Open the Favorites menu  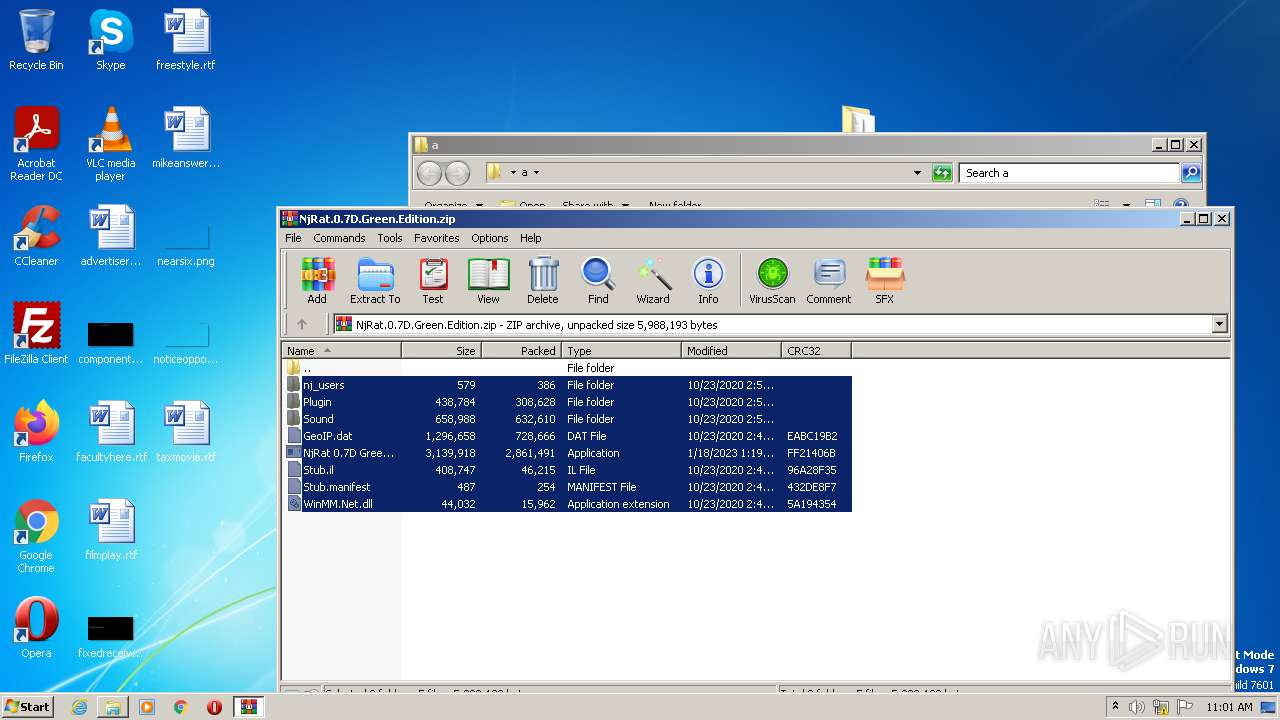pos(437,238)
